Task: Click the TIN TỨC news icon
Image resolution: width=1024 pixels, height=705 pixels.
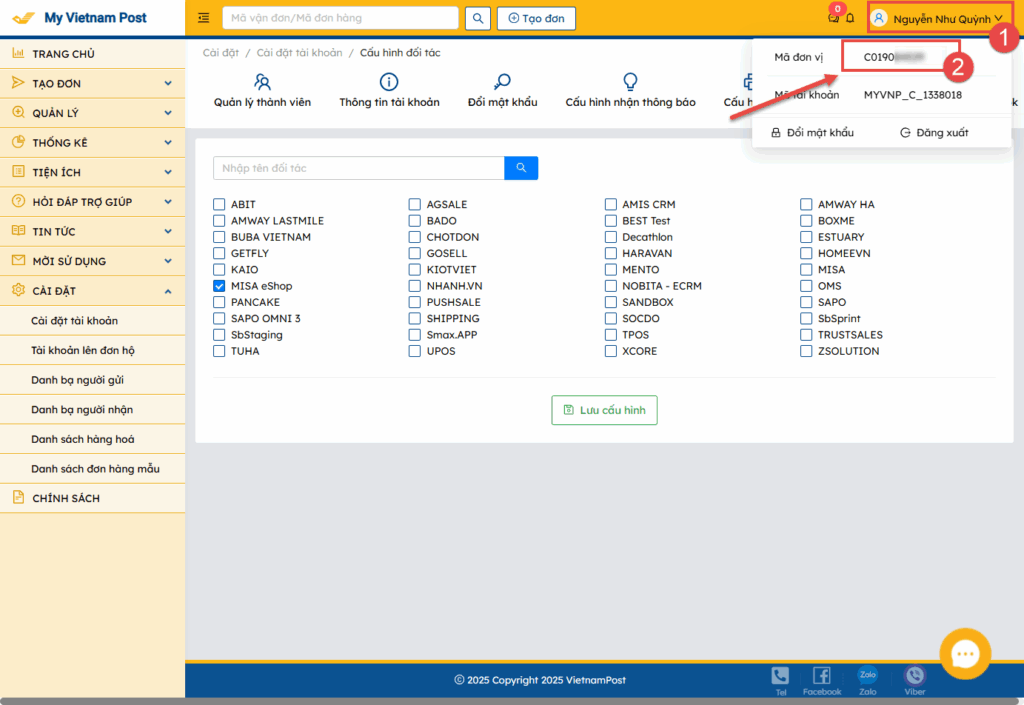Action: click(18, 230)
